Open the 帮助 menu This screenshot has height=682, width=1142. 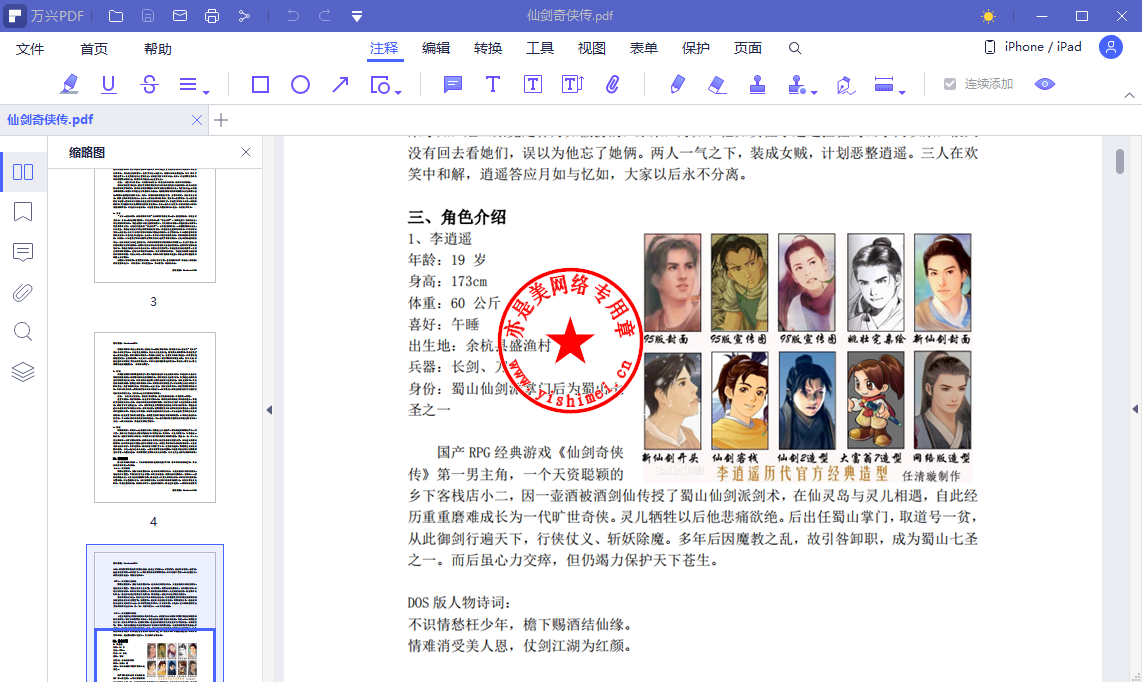[158, 49]
